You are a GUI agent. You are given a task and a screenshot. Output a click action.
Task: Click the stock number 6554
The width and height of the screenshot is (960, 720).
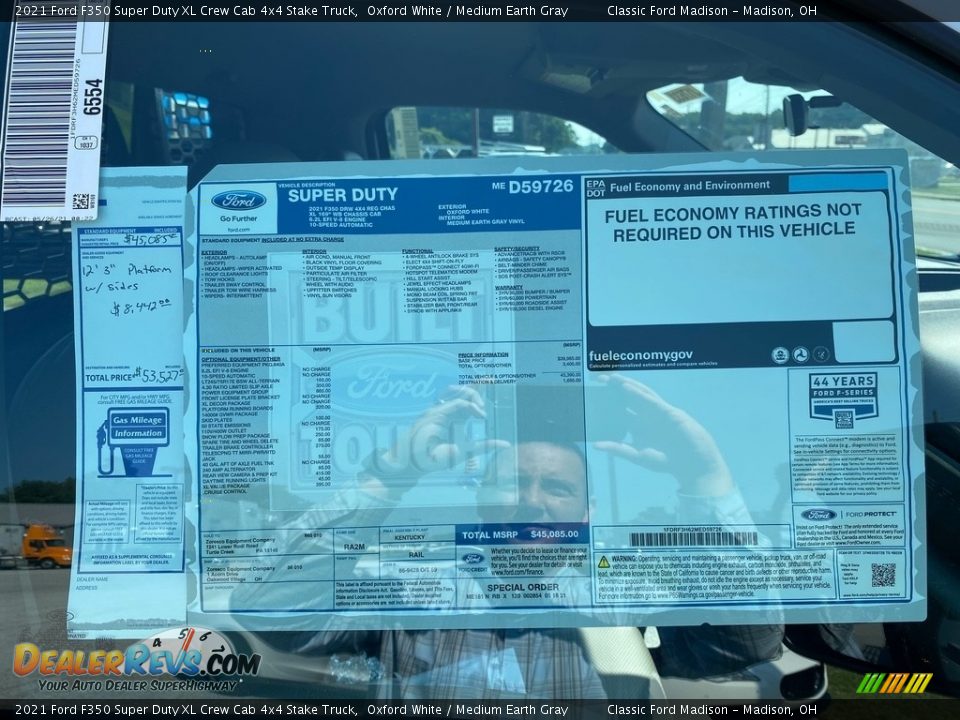(x=92, y=96)
